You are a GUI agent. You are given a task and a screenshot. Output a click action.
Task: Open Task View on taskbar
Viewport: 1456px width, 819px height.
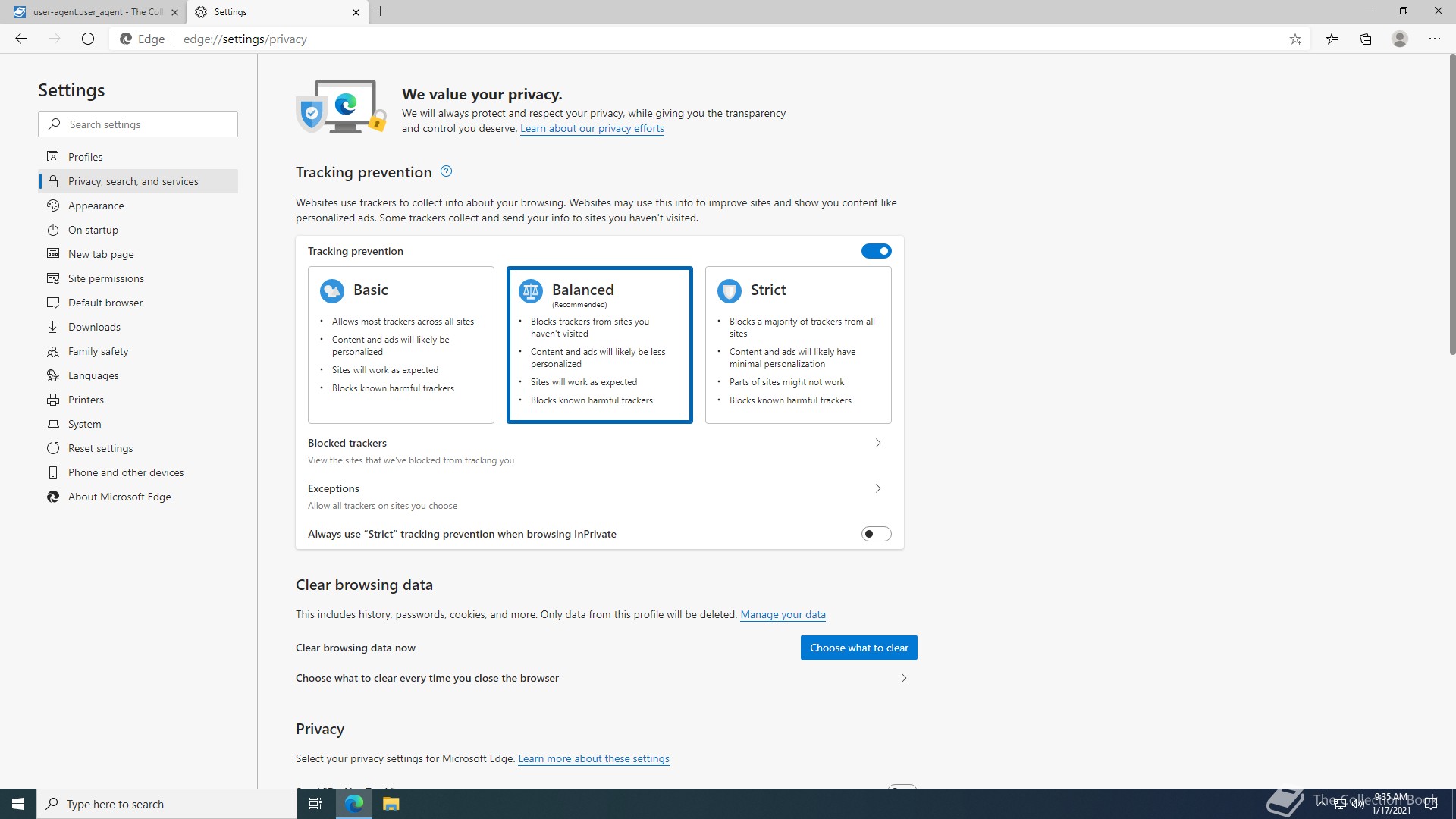[315, 804]
